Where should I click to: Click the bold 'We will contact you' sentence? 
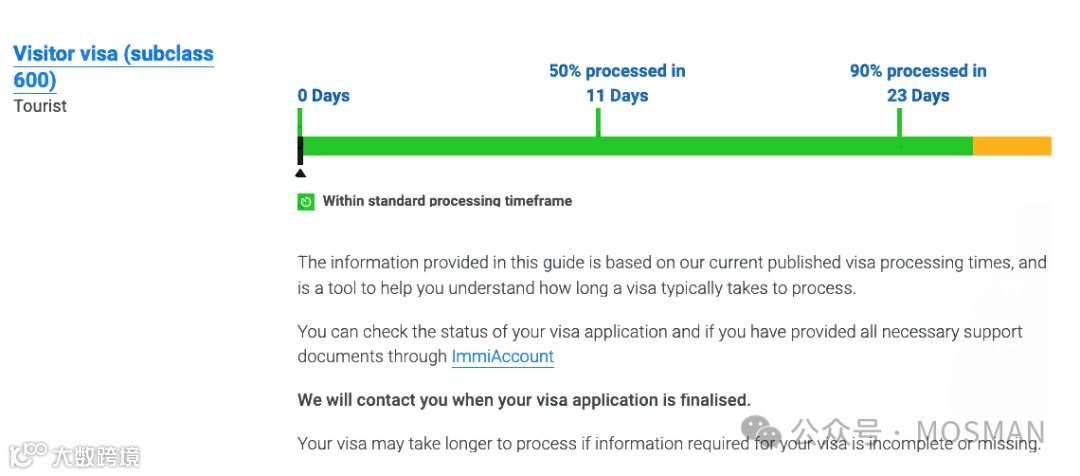[x=524, y=400]
